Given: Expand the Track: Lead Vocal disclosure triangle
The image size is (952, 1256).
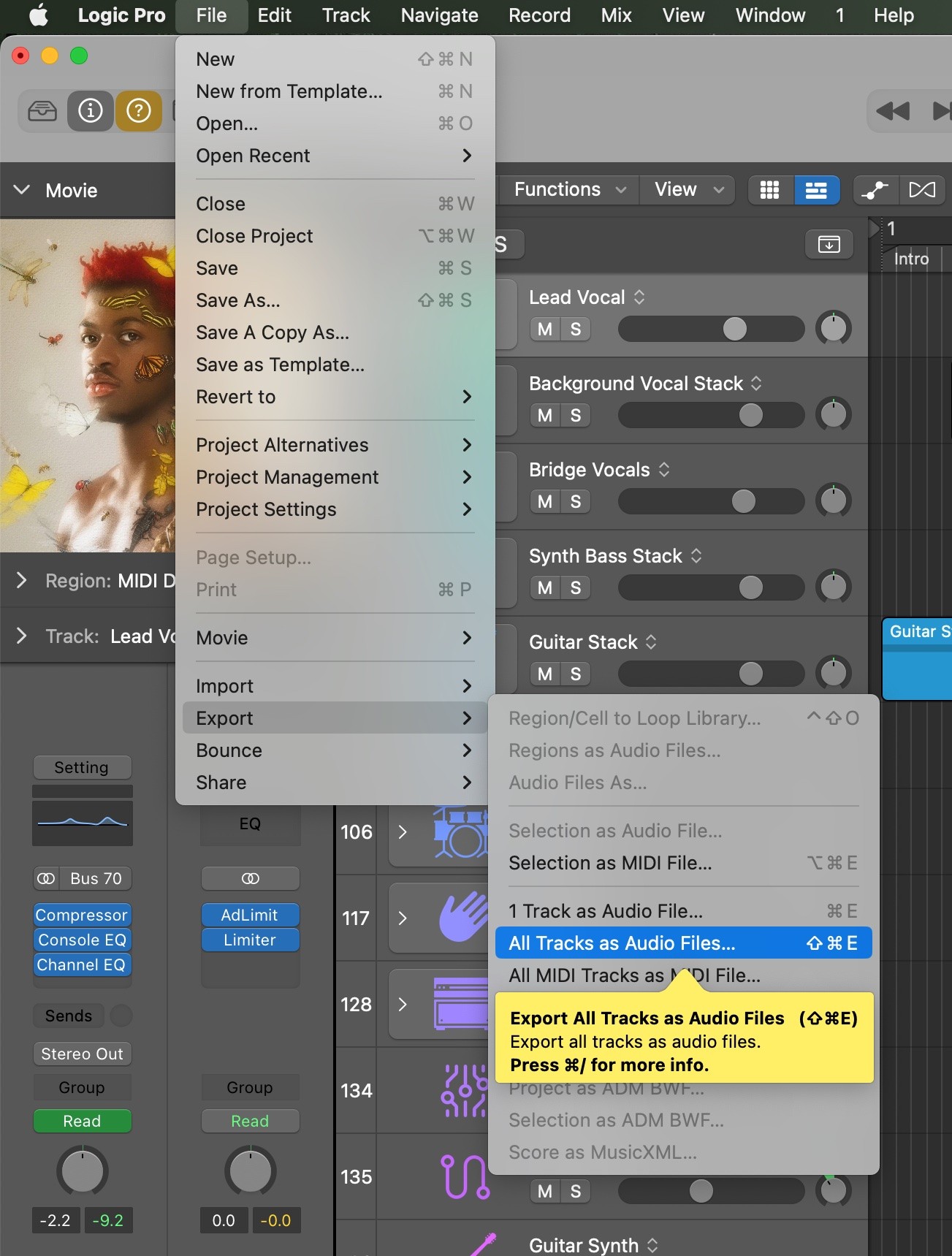Looking at the screenshot, I should pyautogui.click(x=22, y=636).
